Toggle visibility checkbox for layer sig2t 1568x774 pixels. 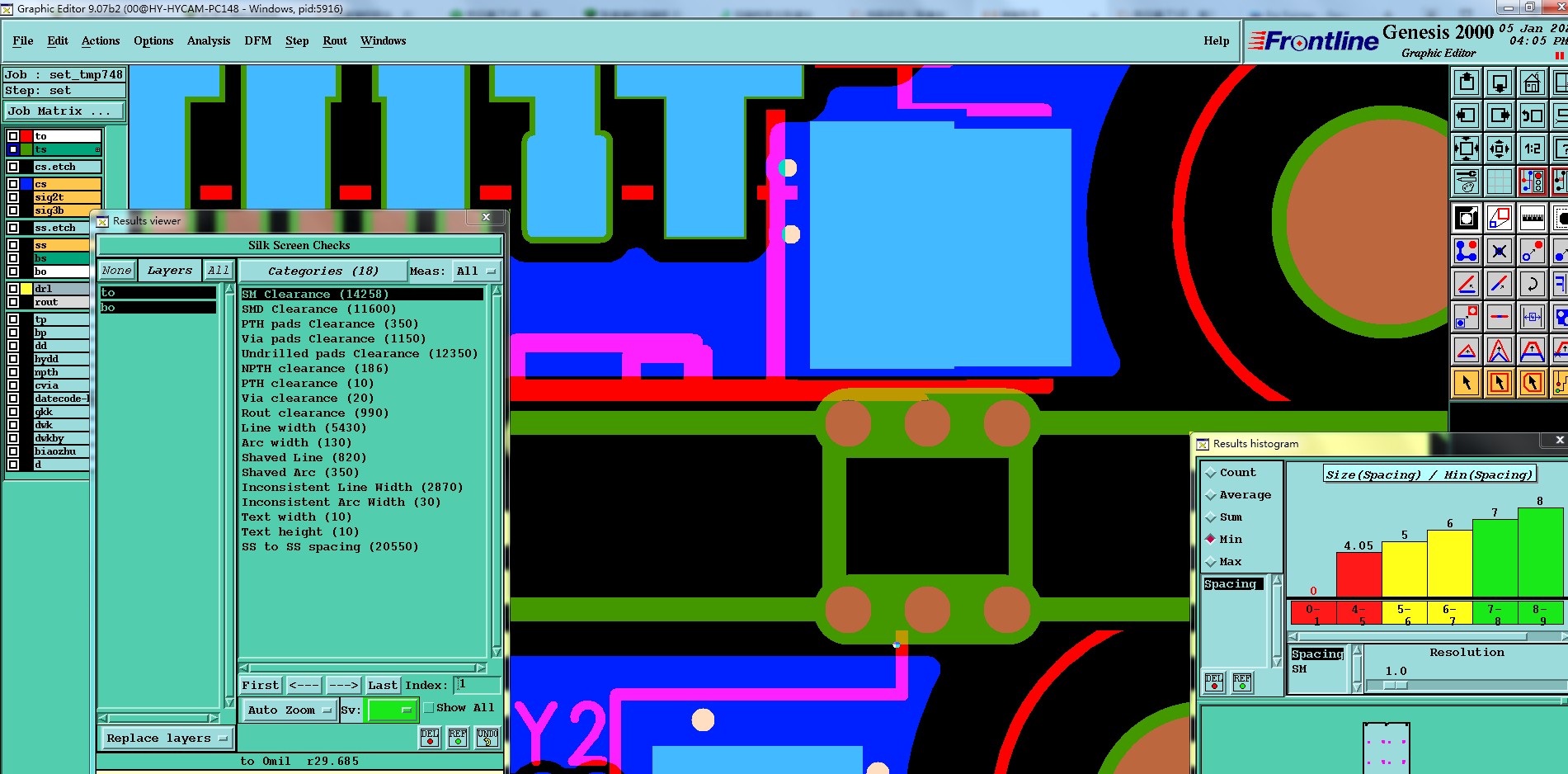(x=13, y=197)
